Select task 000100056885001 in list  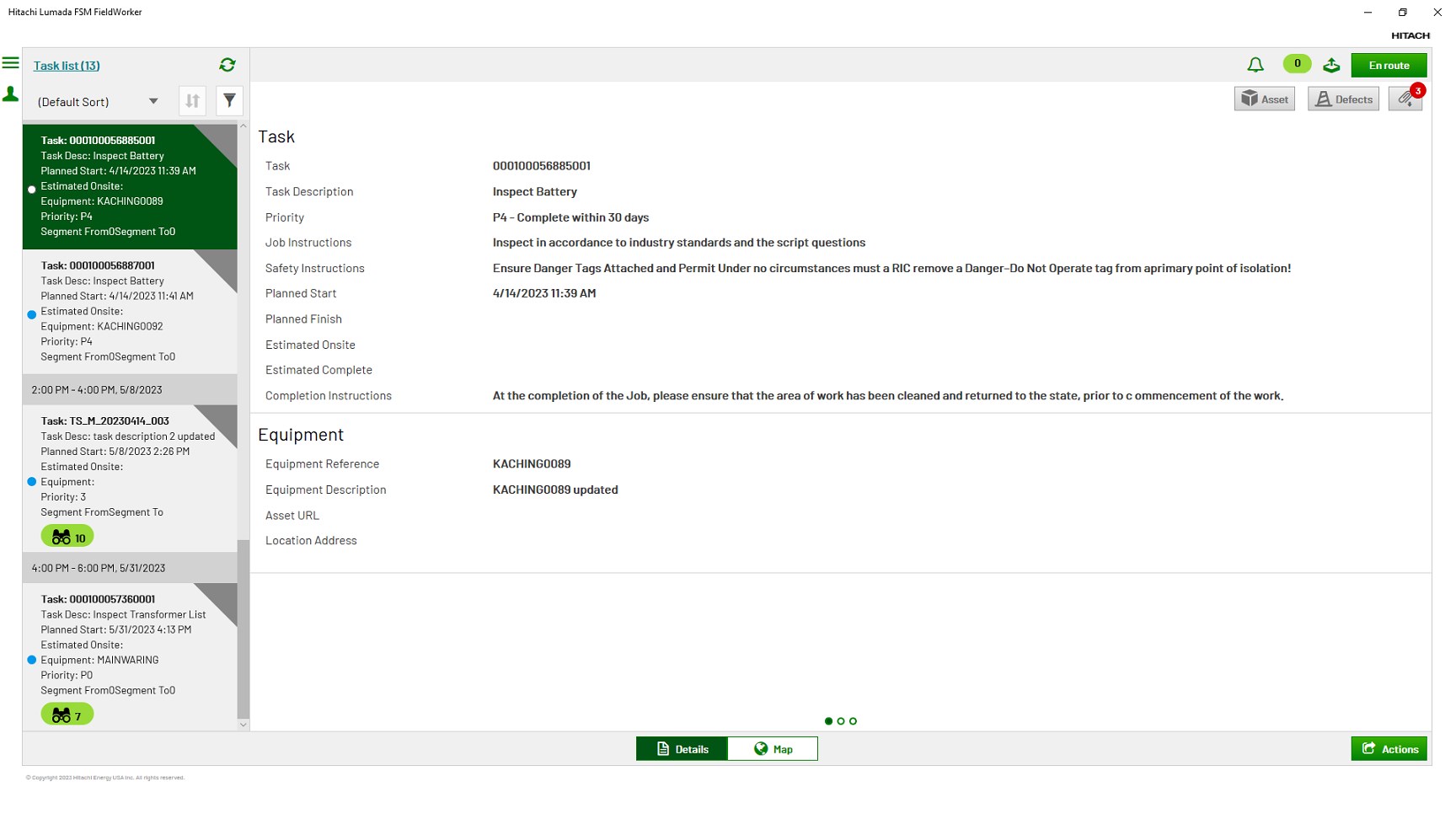pyautogui.click(x=130, y=186)
